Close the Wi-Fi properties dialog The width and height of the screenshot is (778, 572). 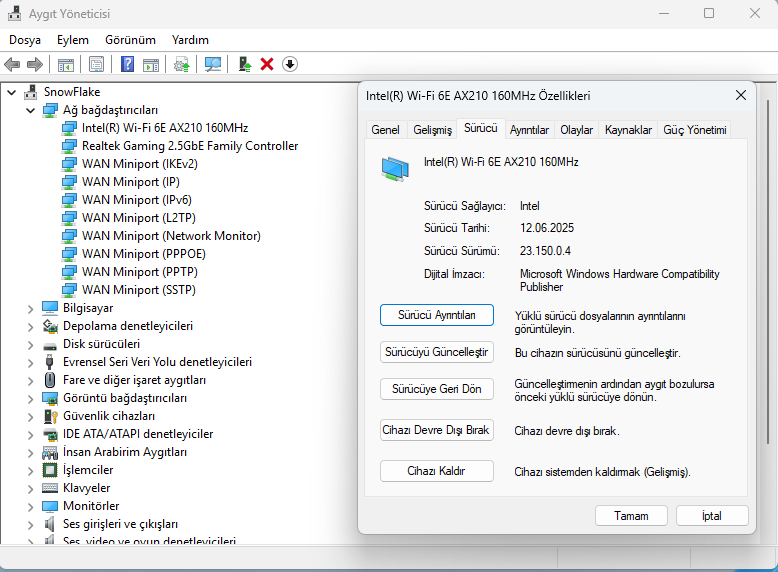(x=740, y=95)
